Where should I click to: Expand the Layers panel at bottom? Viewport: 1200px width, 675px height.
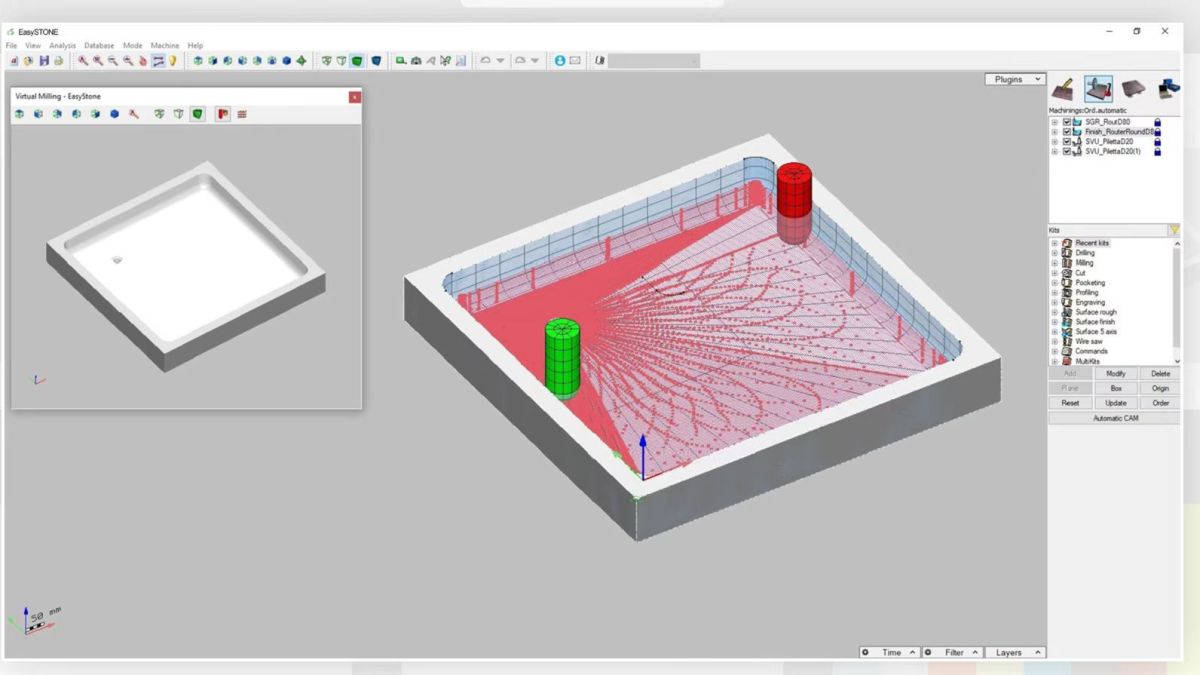(x=1014, y=652)
